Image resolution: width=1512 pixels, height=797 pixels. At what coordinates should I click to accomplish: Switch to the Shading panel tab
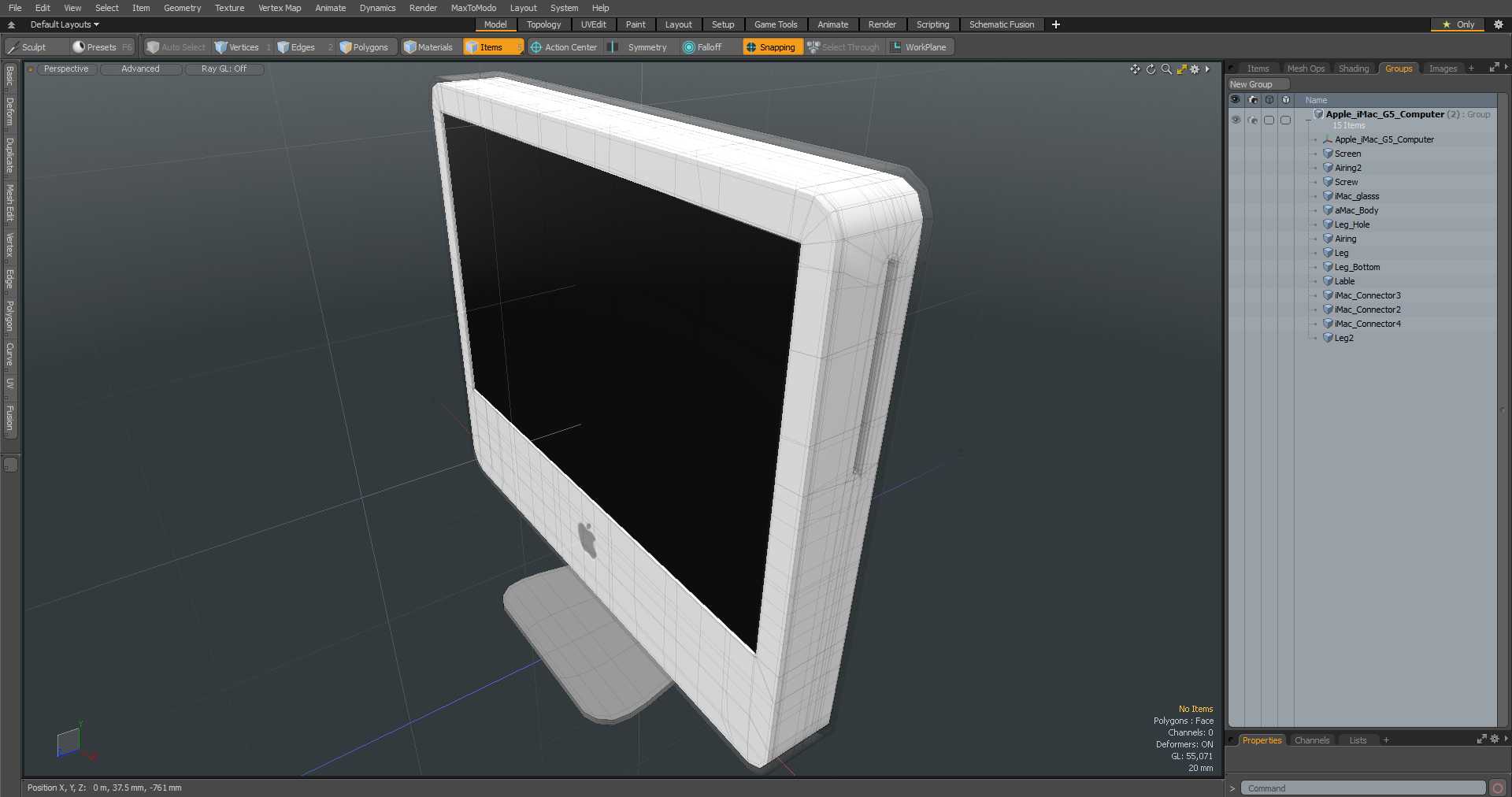(x=1354, y=69)
